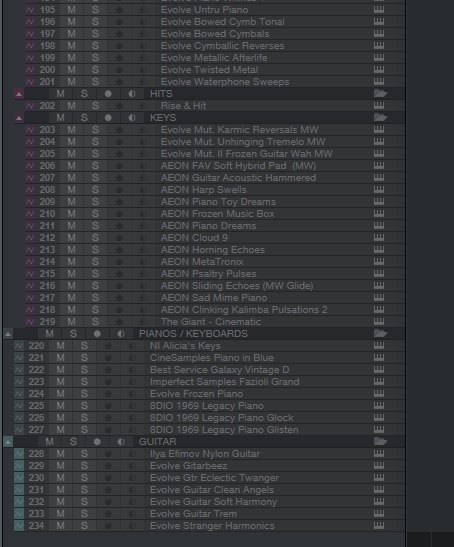This screenshot has width=454, height=547.
Task: Select track number 205
Action: click(x=47, y=154)
